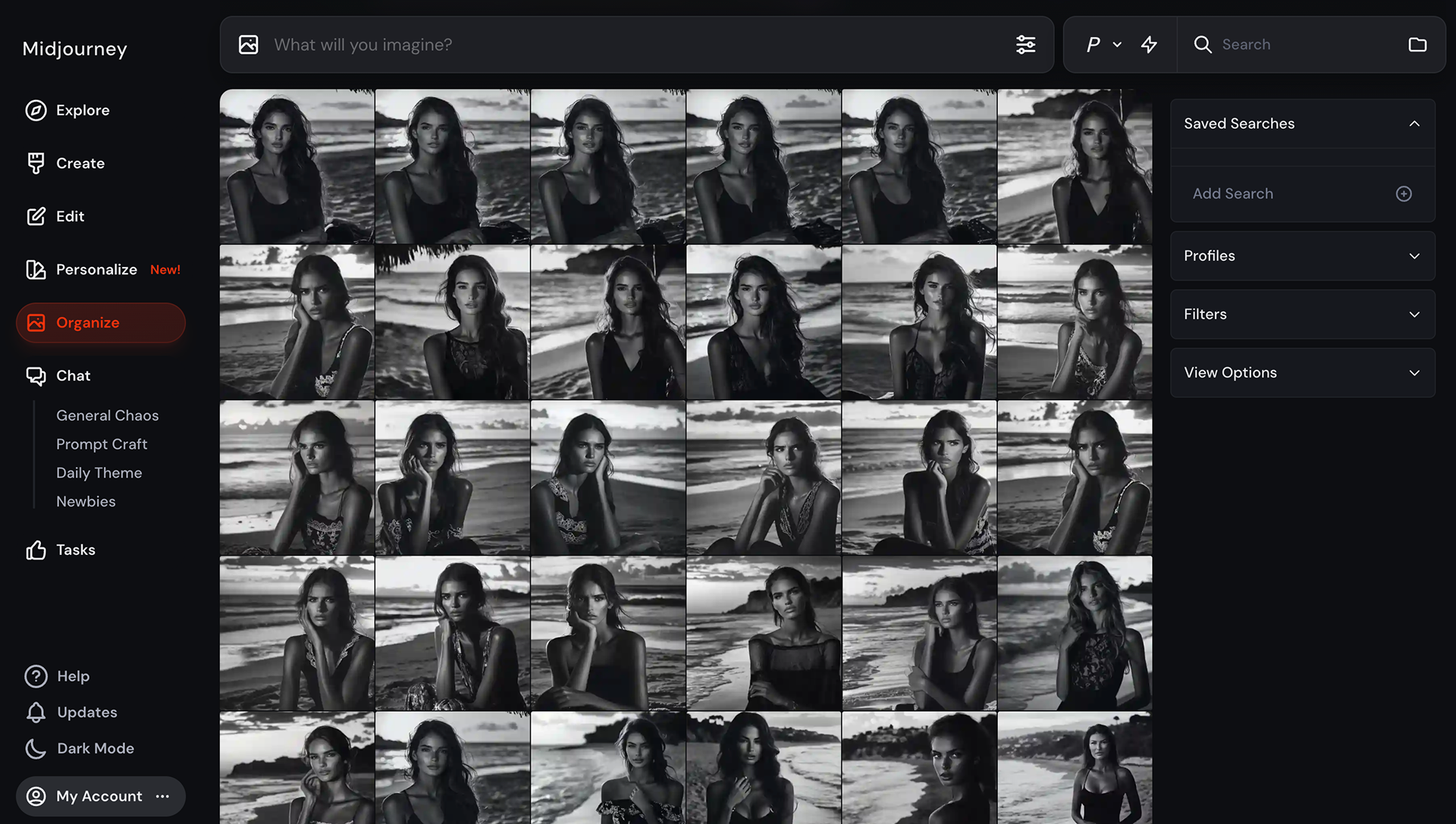Screen dimensions: 1456x824
Task: Open the Newbies chat room
Action: pyautogui.click(x=86, y=502)
